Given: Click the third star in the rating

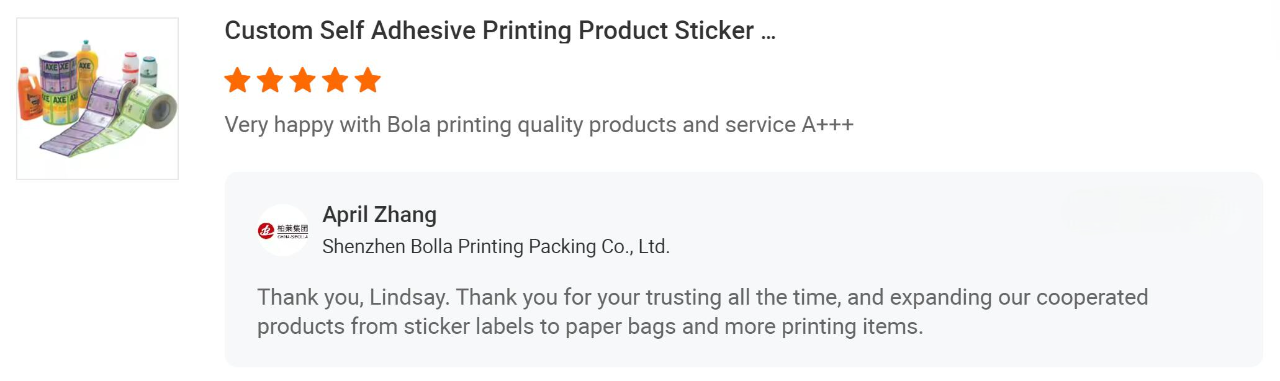Looking at the screenshot, I should [303, 80].
